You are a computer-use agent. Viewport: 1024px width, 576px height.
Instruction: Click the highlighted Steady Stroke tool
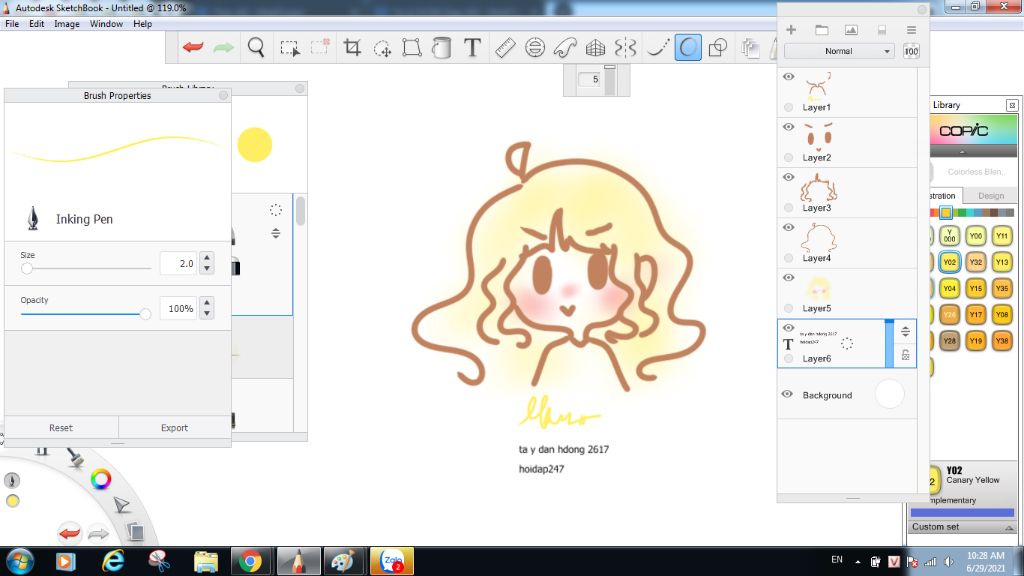[x=688, y=48]
